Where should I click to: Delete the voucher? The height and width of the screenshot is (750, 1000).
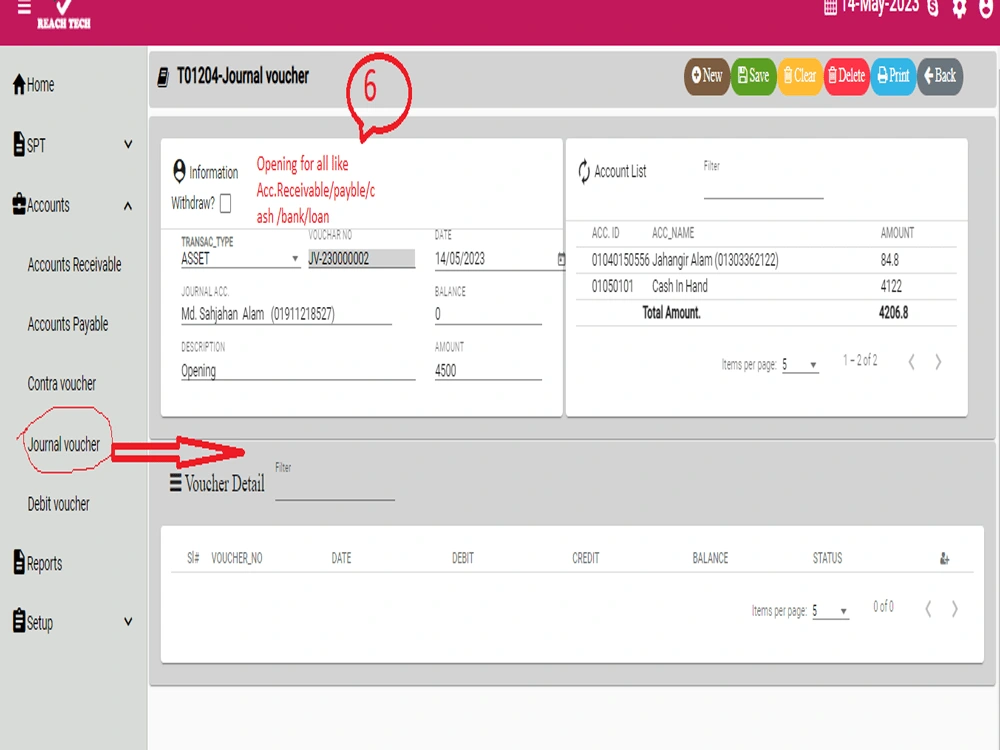pyautogui.click(x=846, y=76)
